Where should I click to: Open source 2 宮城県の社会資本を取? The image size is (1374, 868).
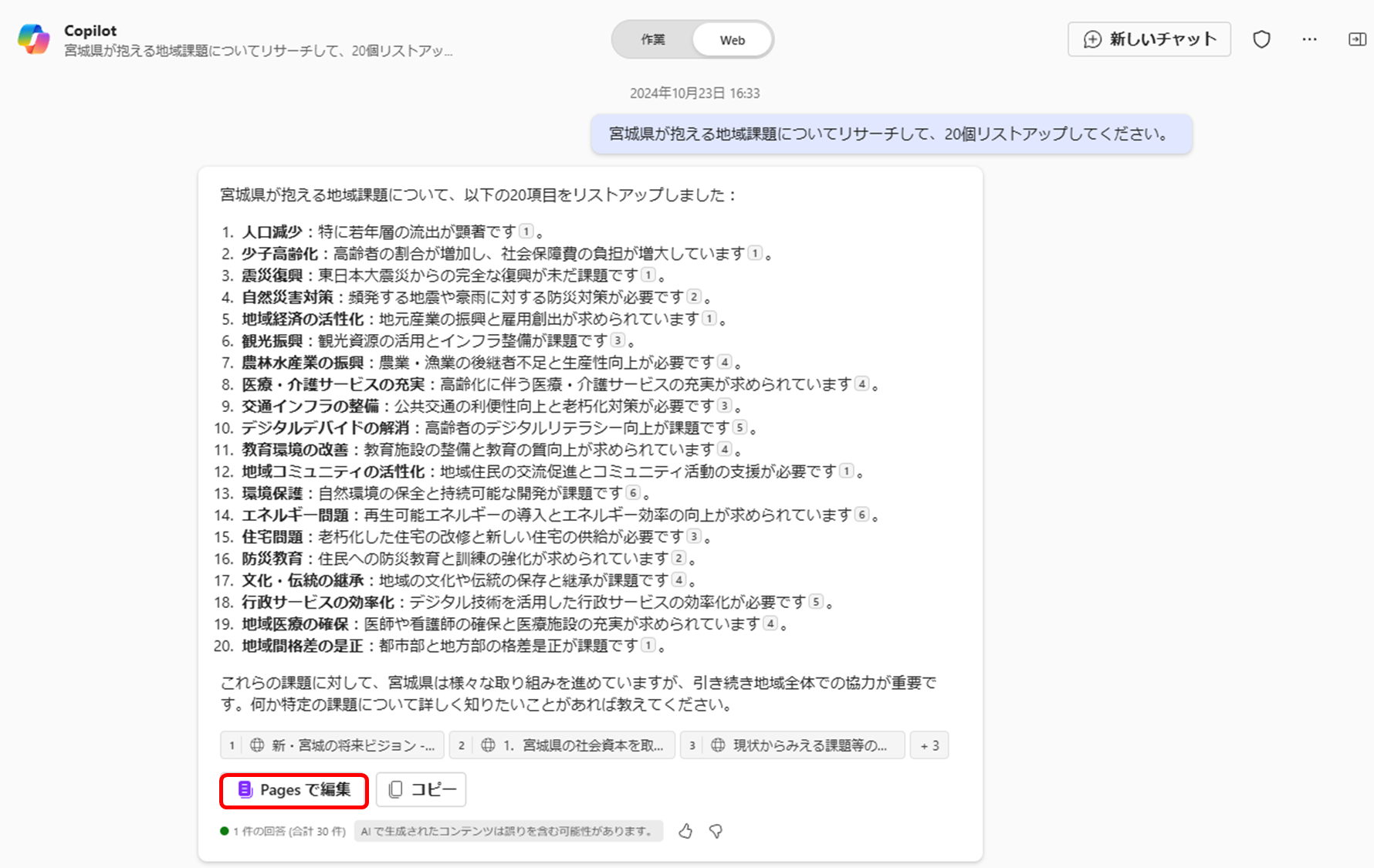(562, 745)
